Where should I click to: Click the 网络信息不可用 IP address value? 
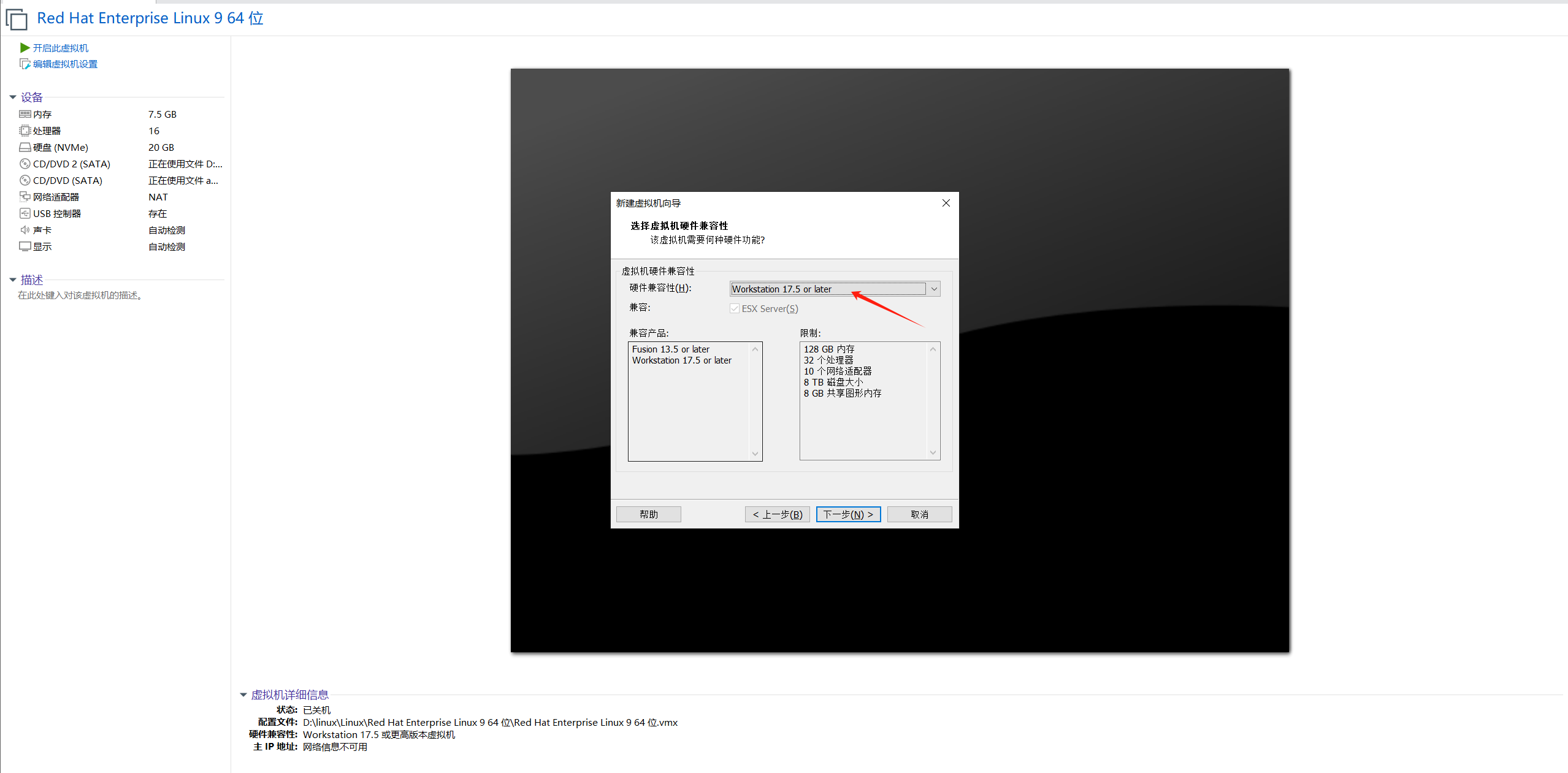[335, 747]
